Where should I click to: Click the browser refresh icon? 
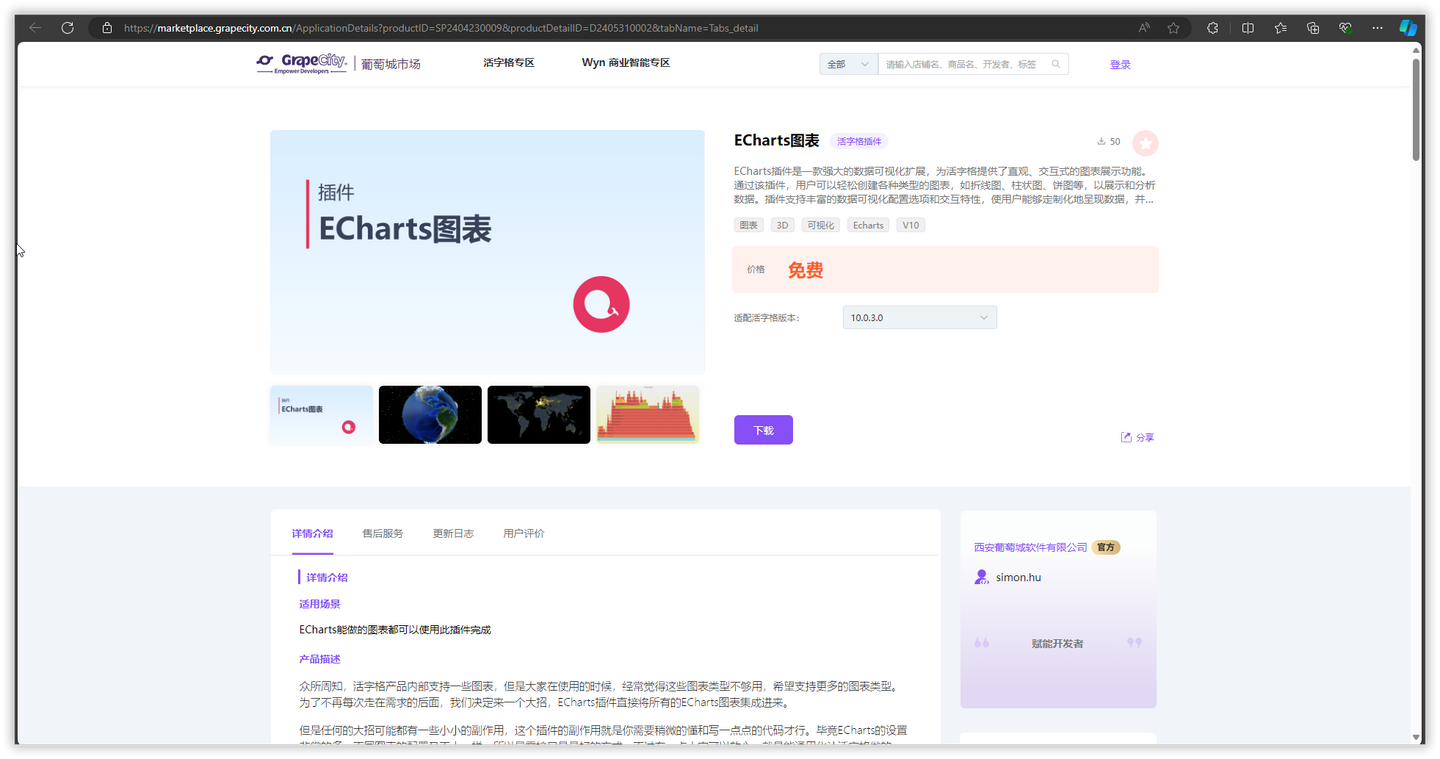[67, 27]
